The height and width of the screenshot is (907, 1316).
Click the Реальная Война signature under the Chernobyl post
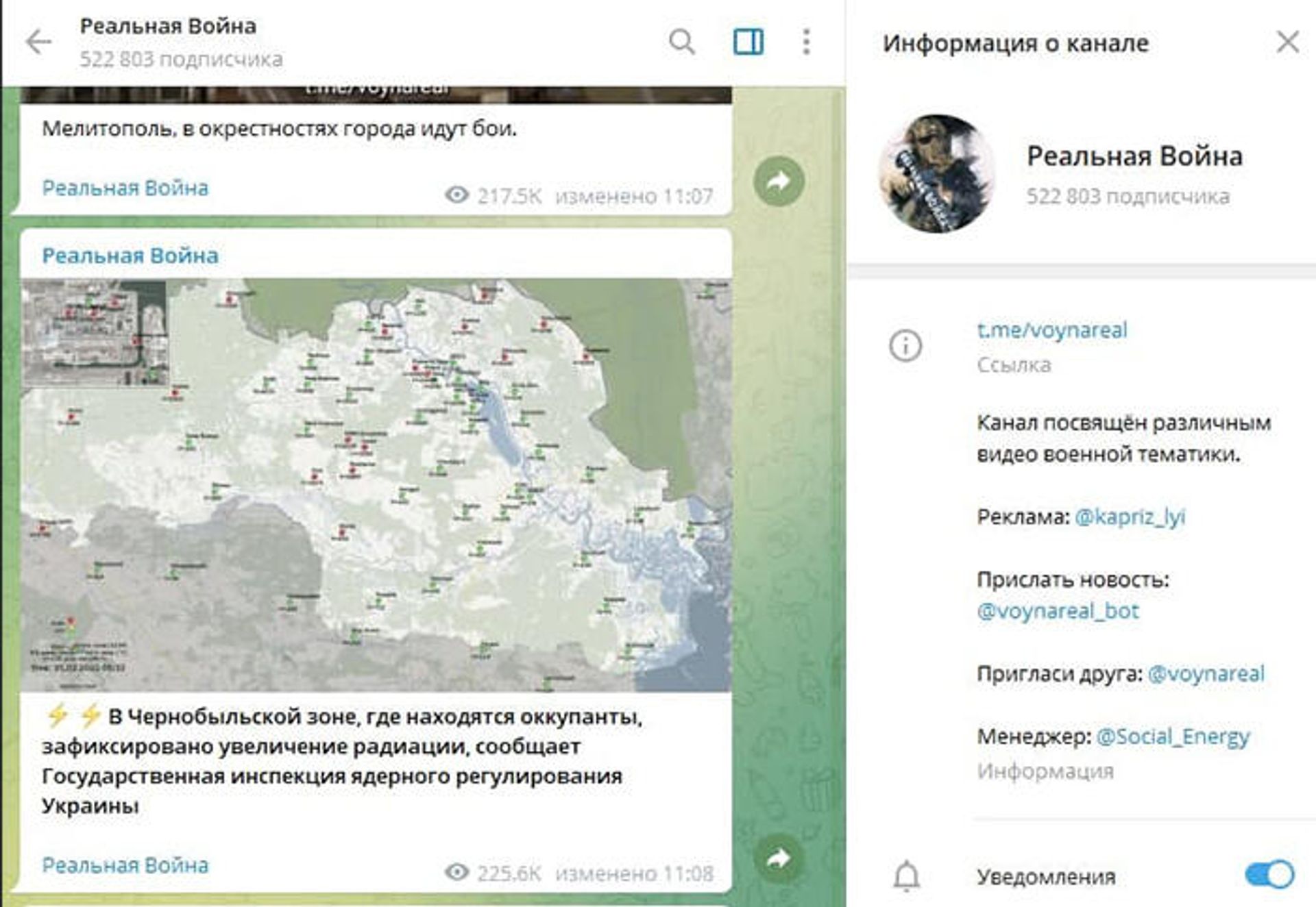coord(125,865)
